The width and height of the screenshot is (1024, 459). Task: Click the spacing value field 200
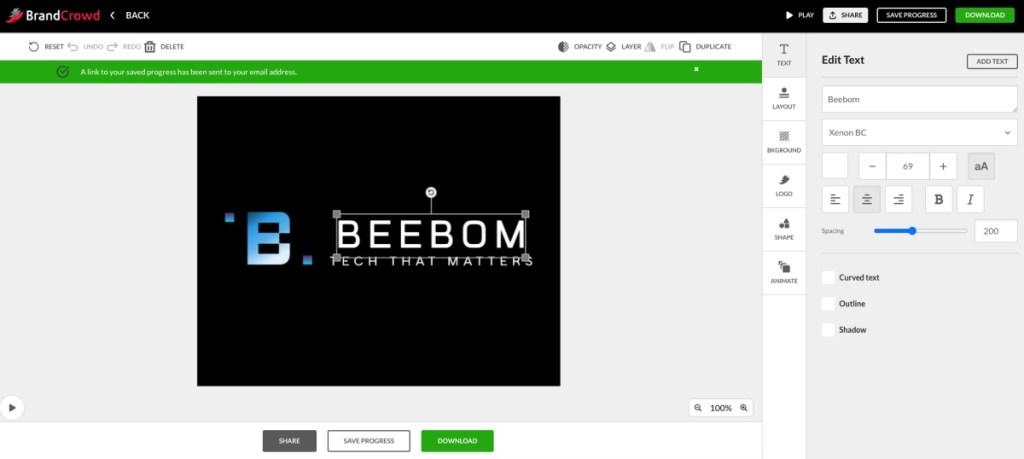(996, 230)
